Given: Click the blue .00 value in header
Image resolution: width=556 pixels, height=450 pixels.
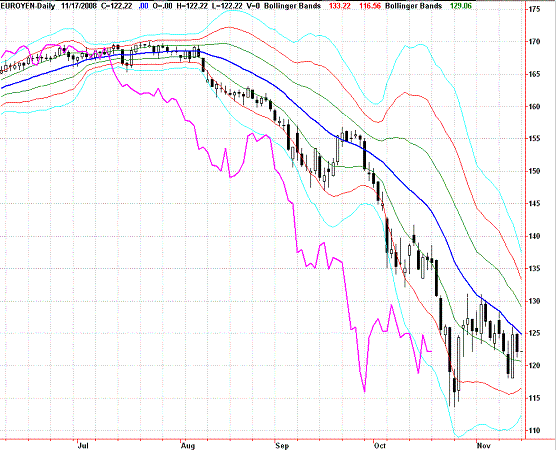Looking at the screenshot, I should (143, 6).
